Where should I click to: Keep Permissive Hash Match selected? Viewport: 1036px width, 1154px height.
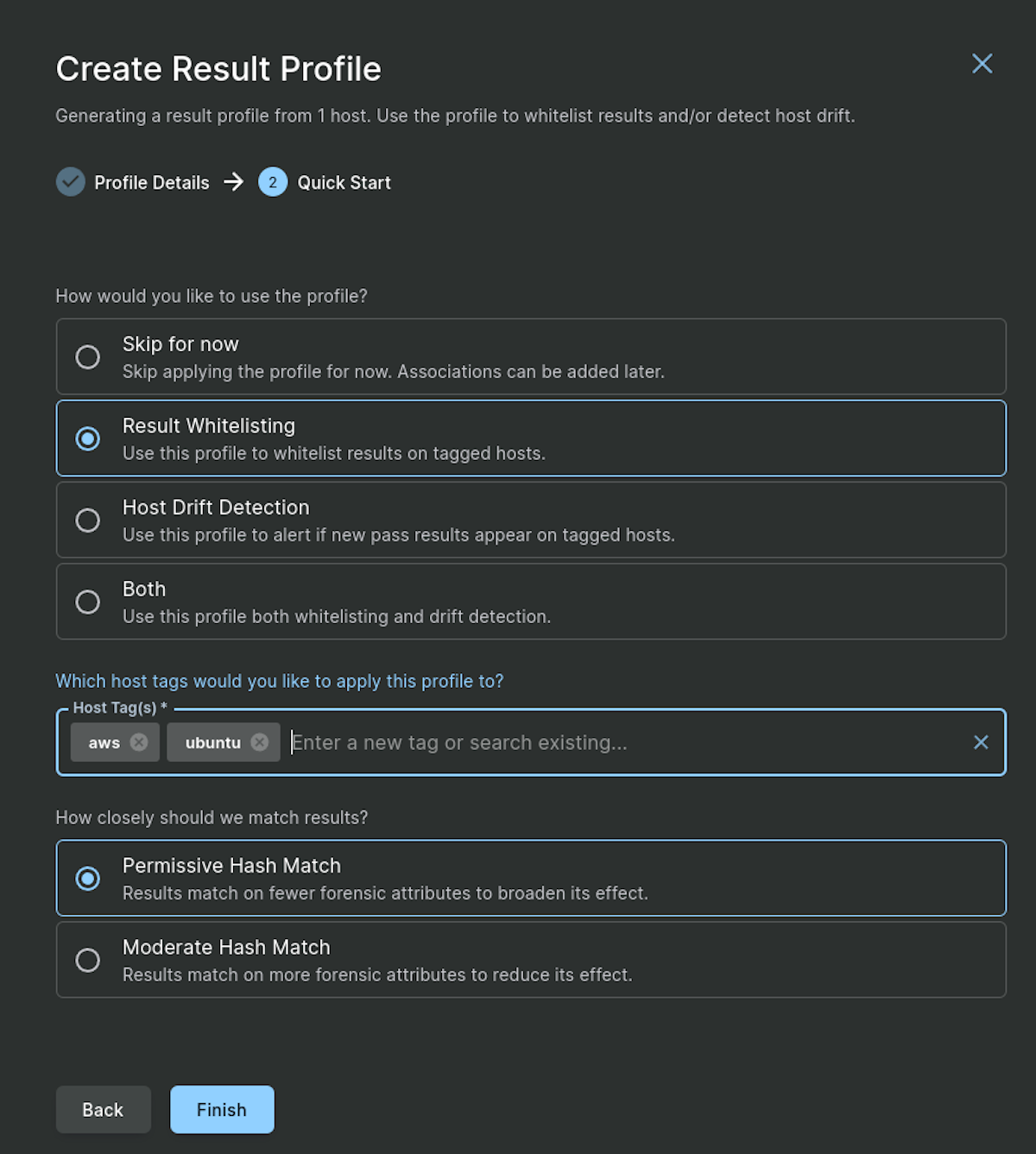[x=87, y=878]
